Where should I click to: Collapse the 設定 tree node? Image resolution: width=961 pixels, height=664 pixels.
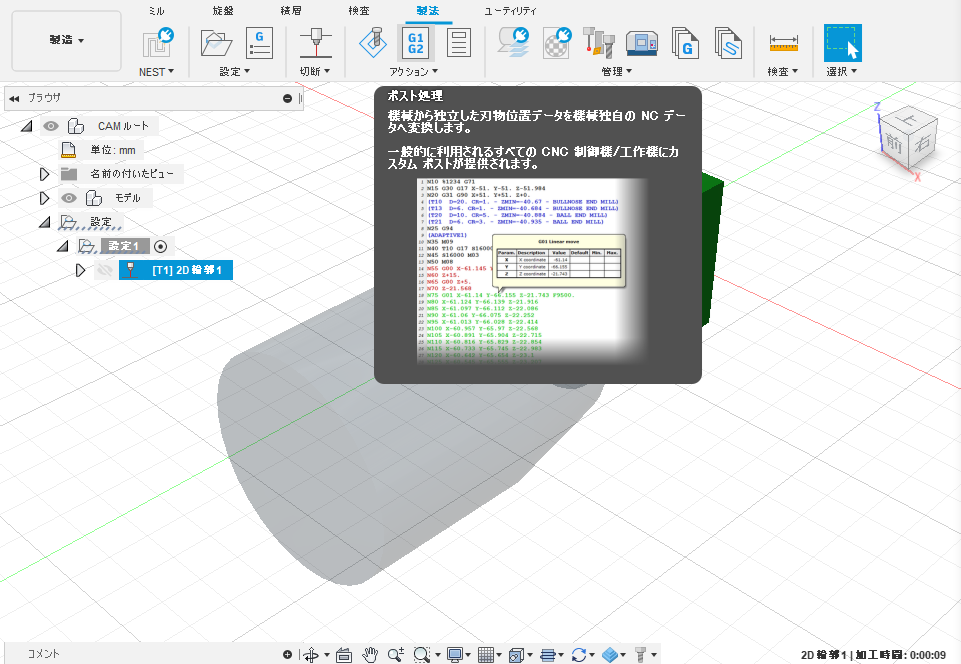tap(45, 222)
